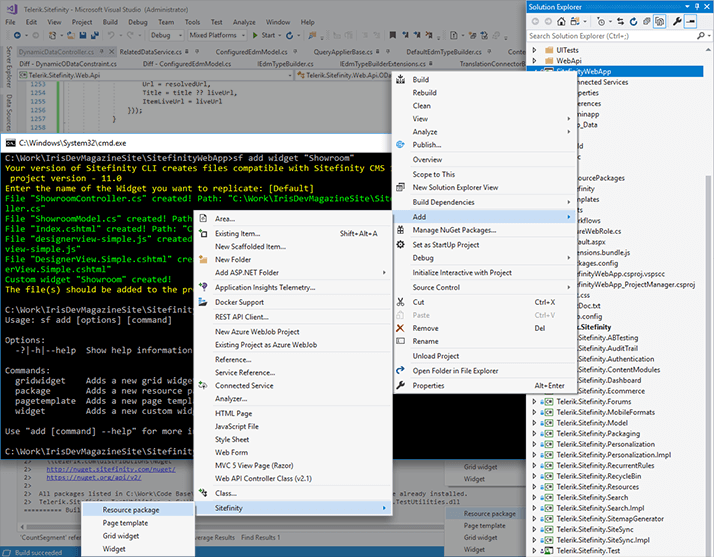The height and width of the screenshot is (557, 714).
Task: Click Application Insights Telemetry... entry
Action: pyautogui.click(x=293, y=287)
